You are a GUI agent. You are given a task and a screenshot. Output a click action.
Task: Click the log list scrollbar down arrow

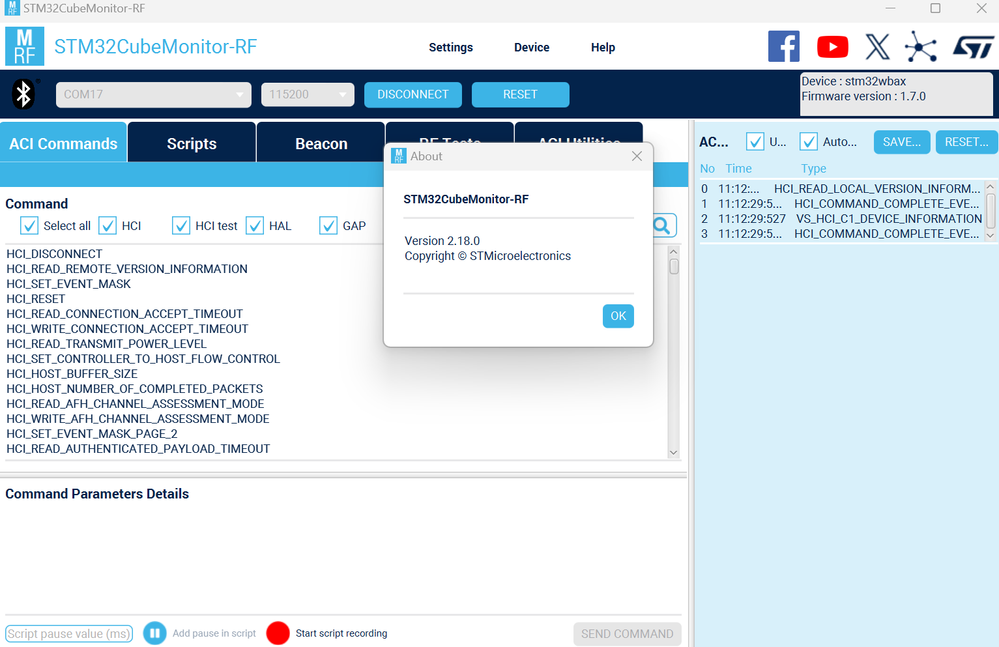[x=990, y=235]
